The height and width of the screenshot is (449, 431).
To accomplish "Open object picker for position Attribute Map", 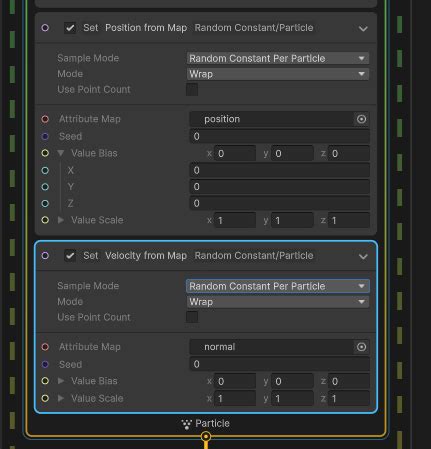I will coord(361,119).
